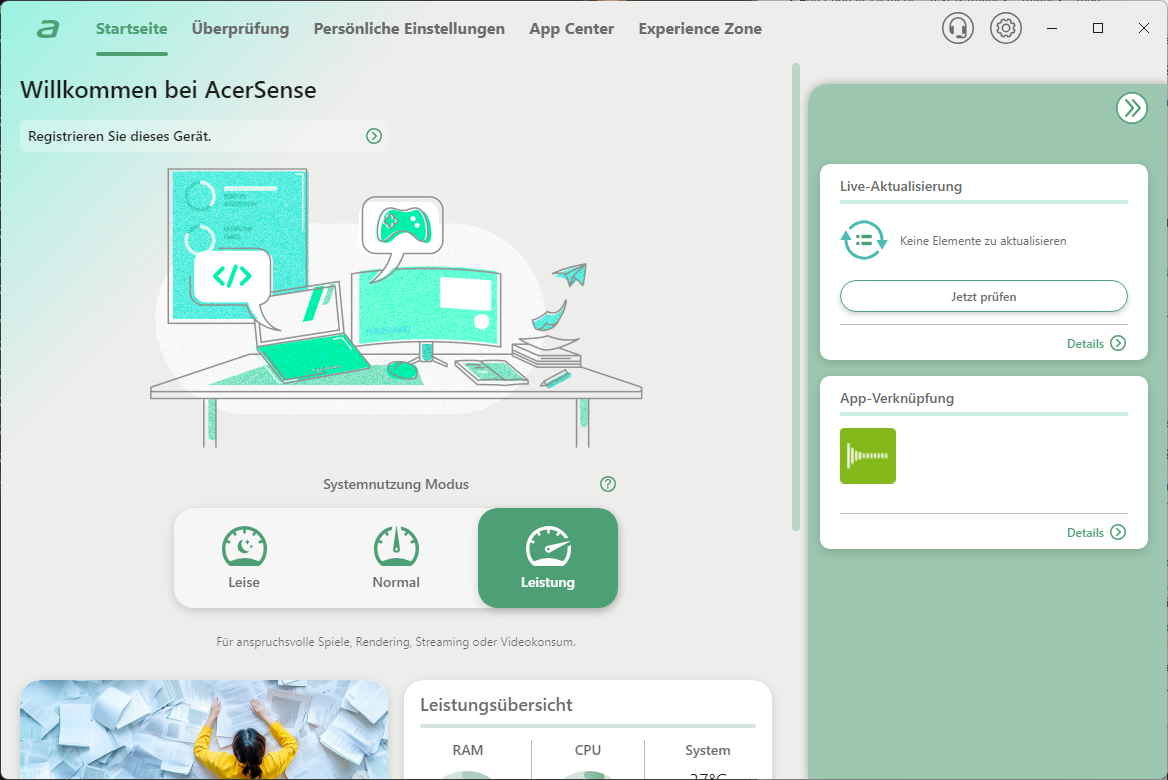Click arrow icon next to device registration
1168x780 pixels.
(374, 136)
